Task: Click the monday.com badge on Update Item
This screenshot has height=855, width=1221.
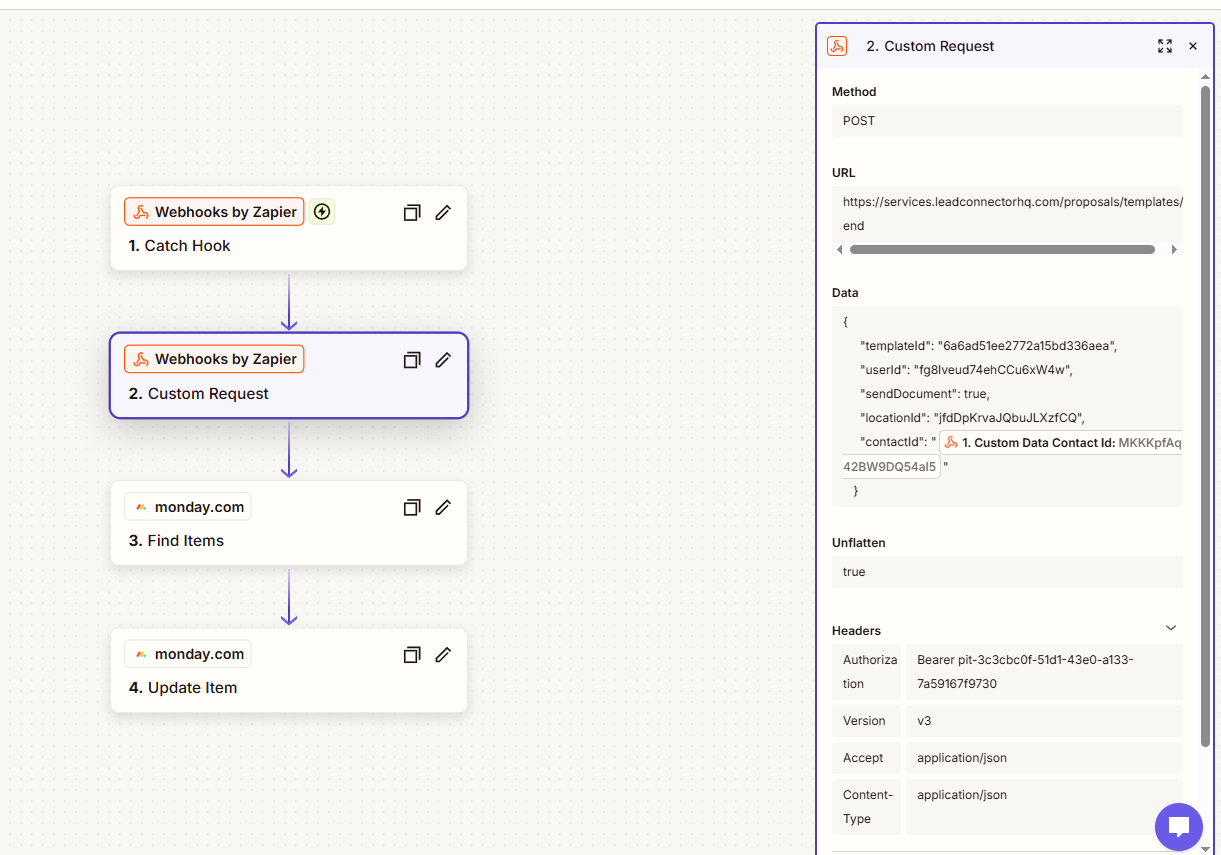Action: [188, 654]
